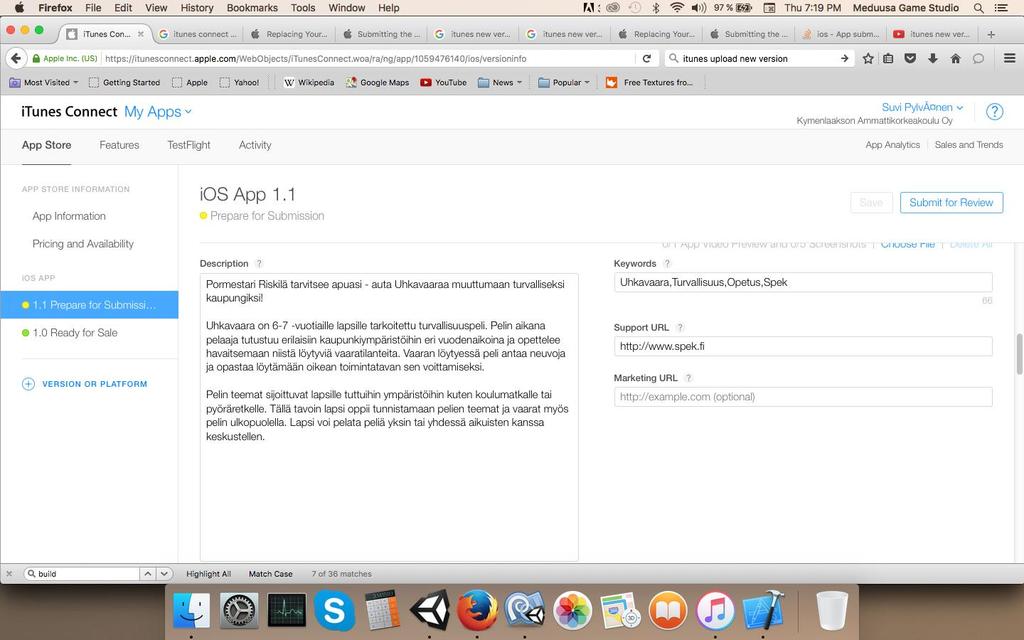Open iTunes Connect help question mark icon
Image resolution: width=1024 pixels, height=640 pixels.
pos(994,112)
